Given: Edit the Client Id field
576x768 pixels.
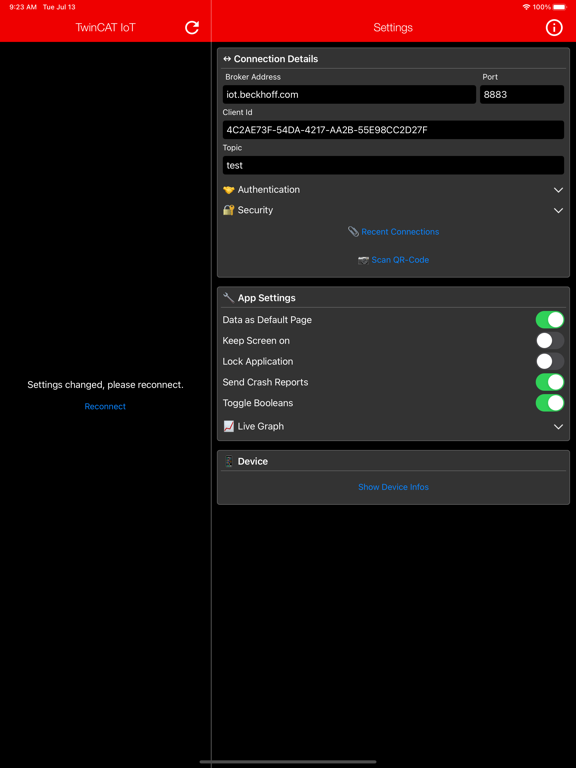Looking at the screenshot, I should [393, 130].
